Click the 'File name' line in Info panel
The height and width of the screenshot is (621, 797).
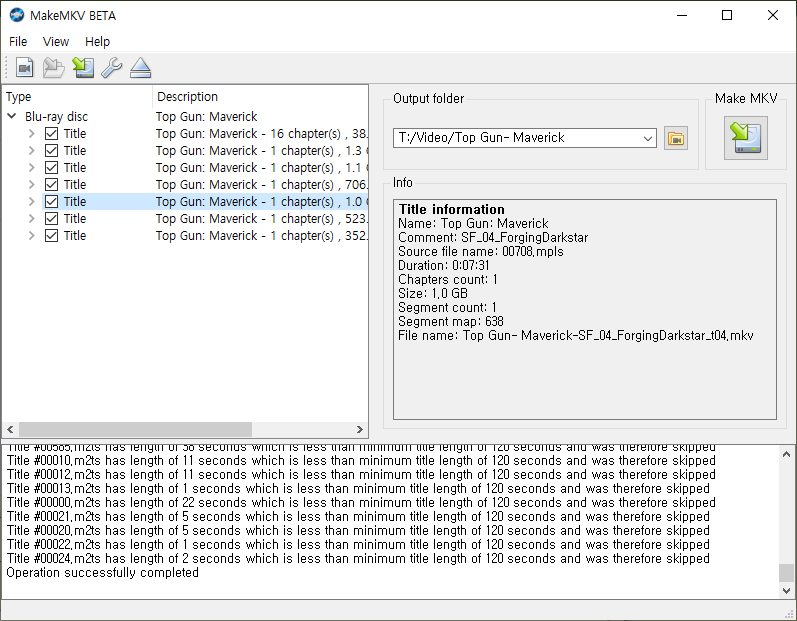(x=576, y=335)
